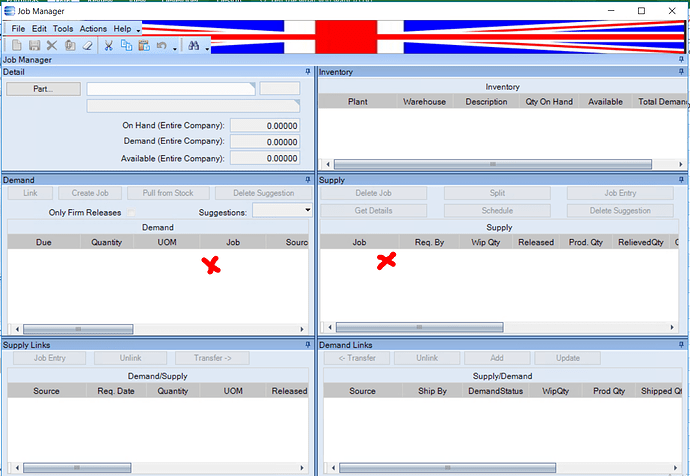The width and height of the screenshot is (690, 476).
Task: Click the Delete X toolbar icon
Action: pyautogui.click(x=52, y=45)
